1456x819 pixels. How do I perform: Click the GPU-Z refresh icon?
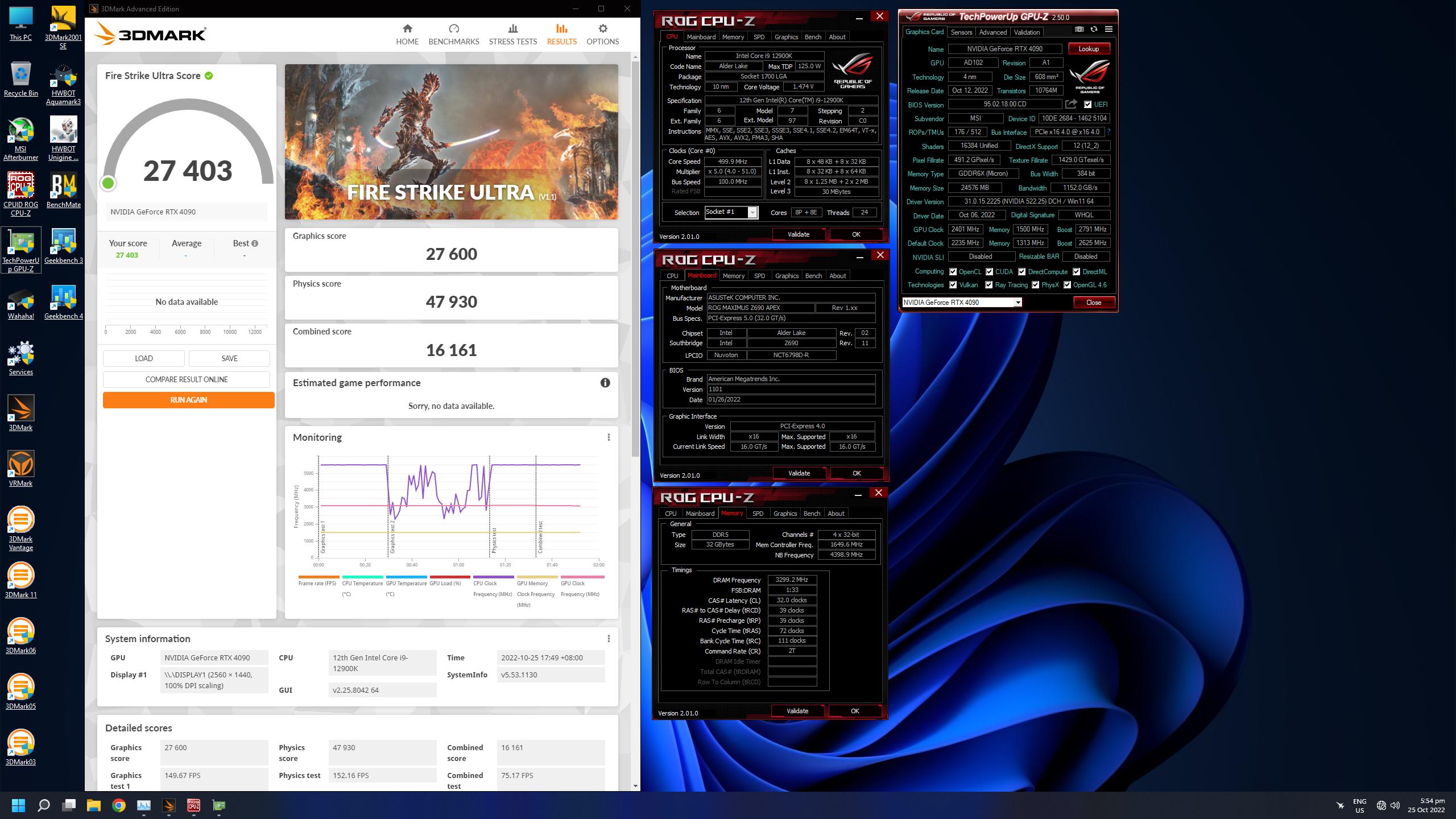1094,29
